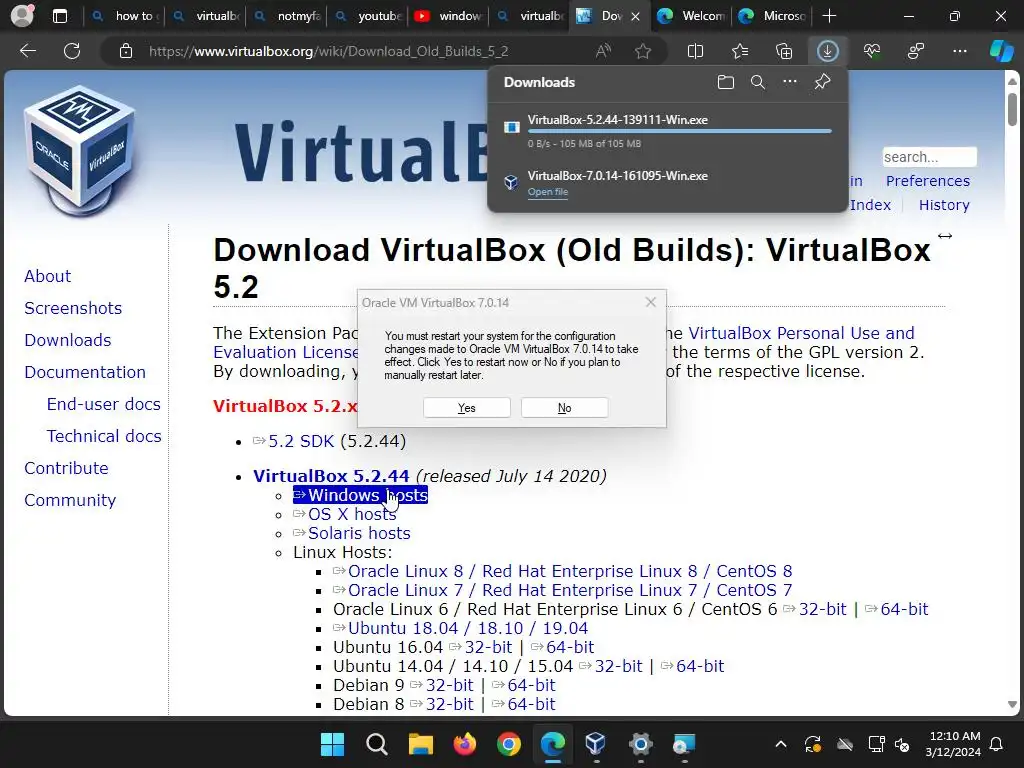This screenshot has width=1024, height=768.
Task: Open the Preferences link
Action: click(928, 181)
